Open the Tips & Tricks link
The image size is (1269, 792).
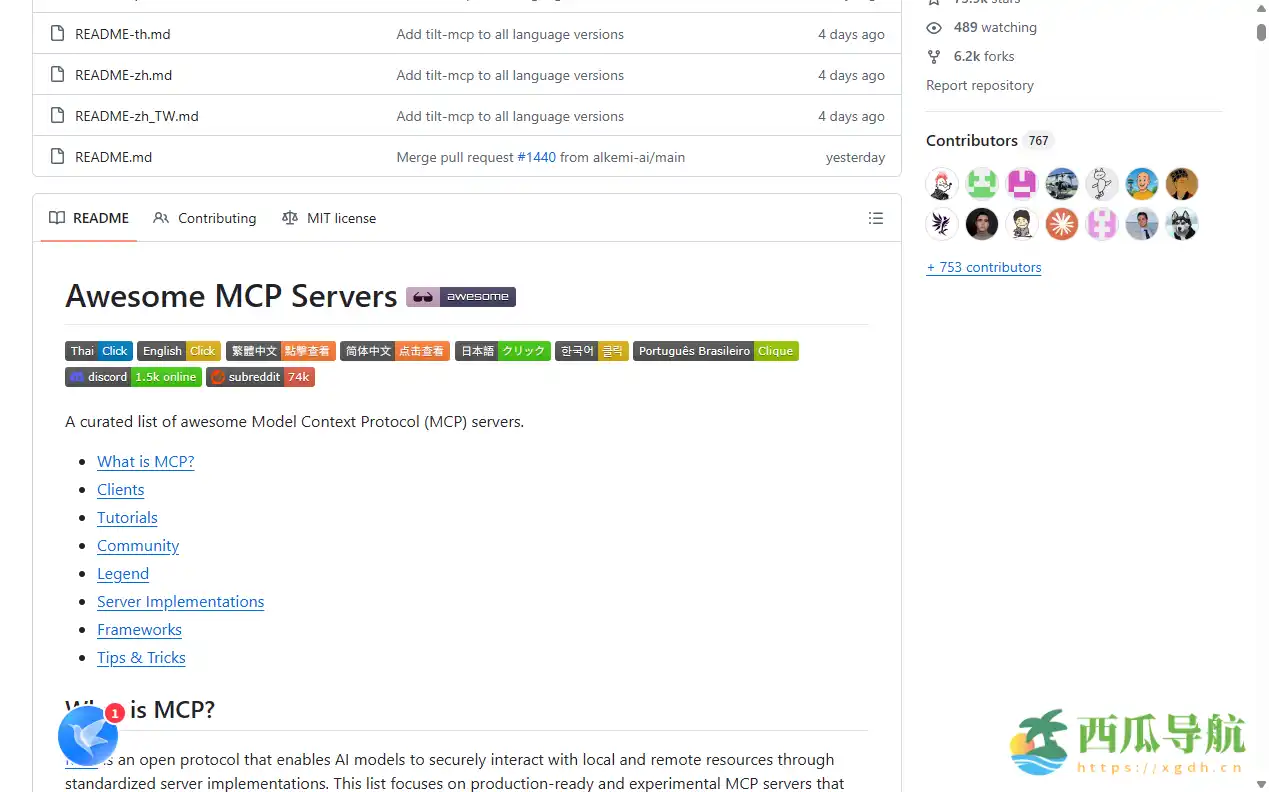(x=141, y=657)
